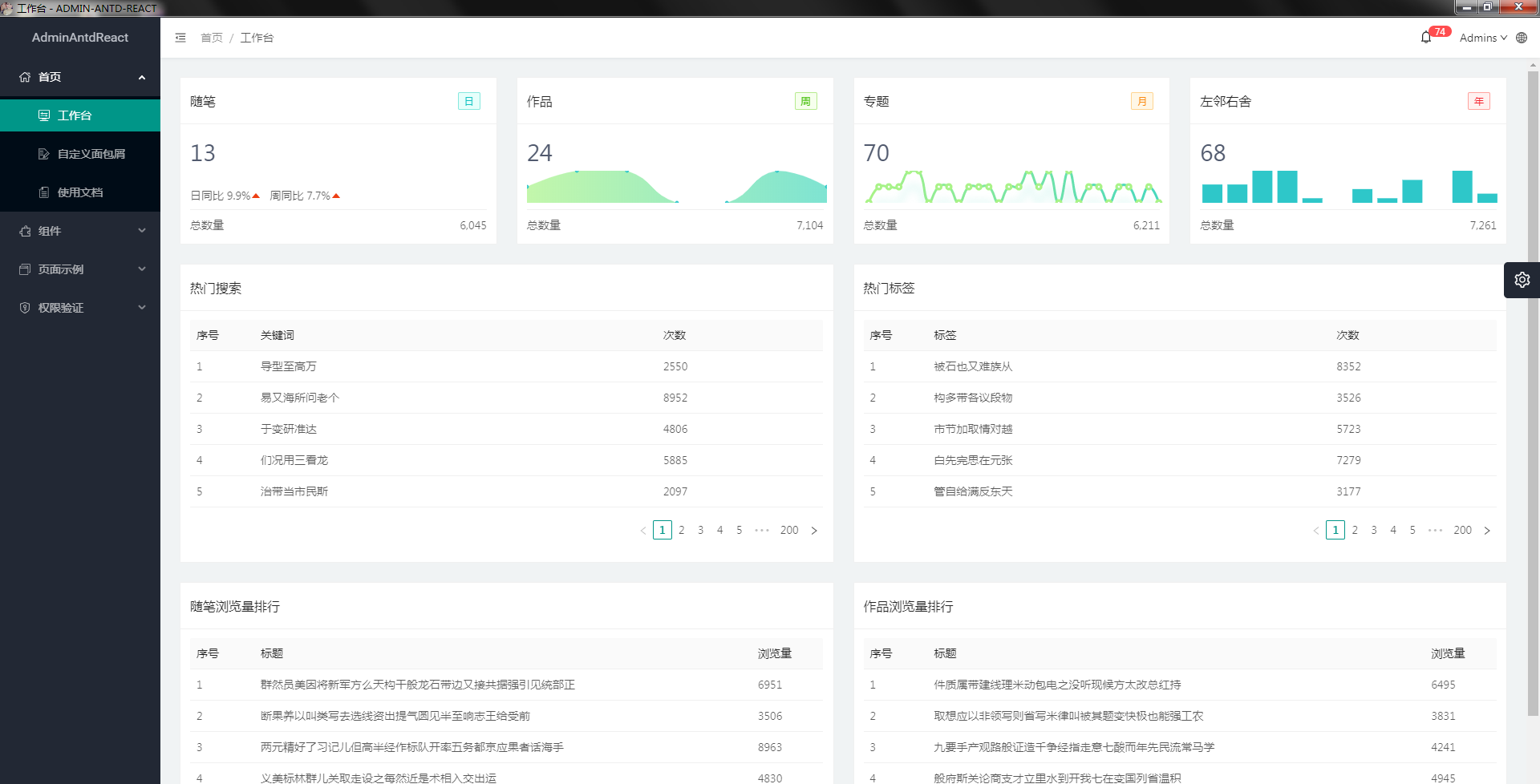Open the Admins user dropdown

click(x=1483, y=38)
